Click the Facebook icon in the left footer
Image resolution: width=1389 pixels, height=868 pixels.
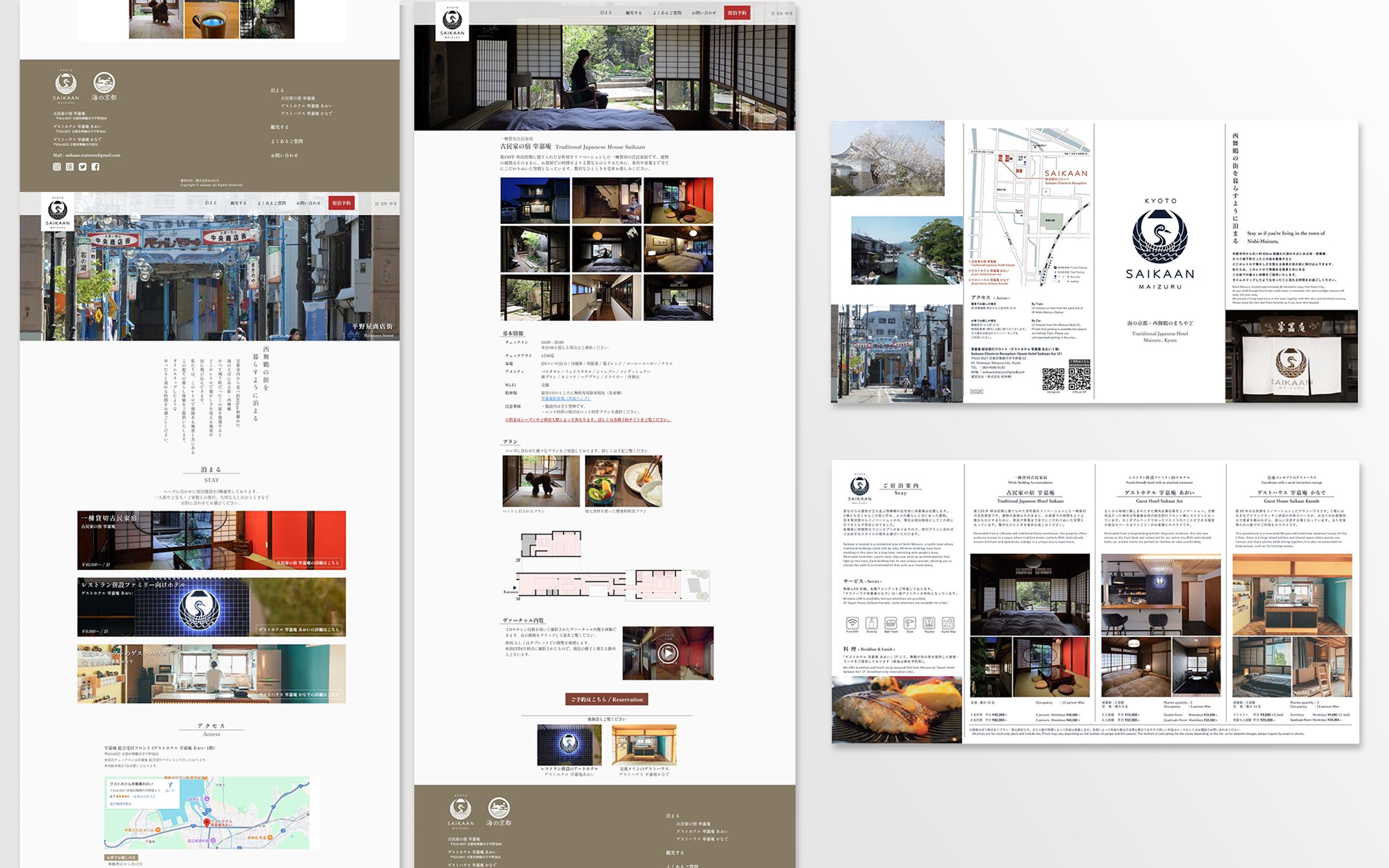click(95, 167)
